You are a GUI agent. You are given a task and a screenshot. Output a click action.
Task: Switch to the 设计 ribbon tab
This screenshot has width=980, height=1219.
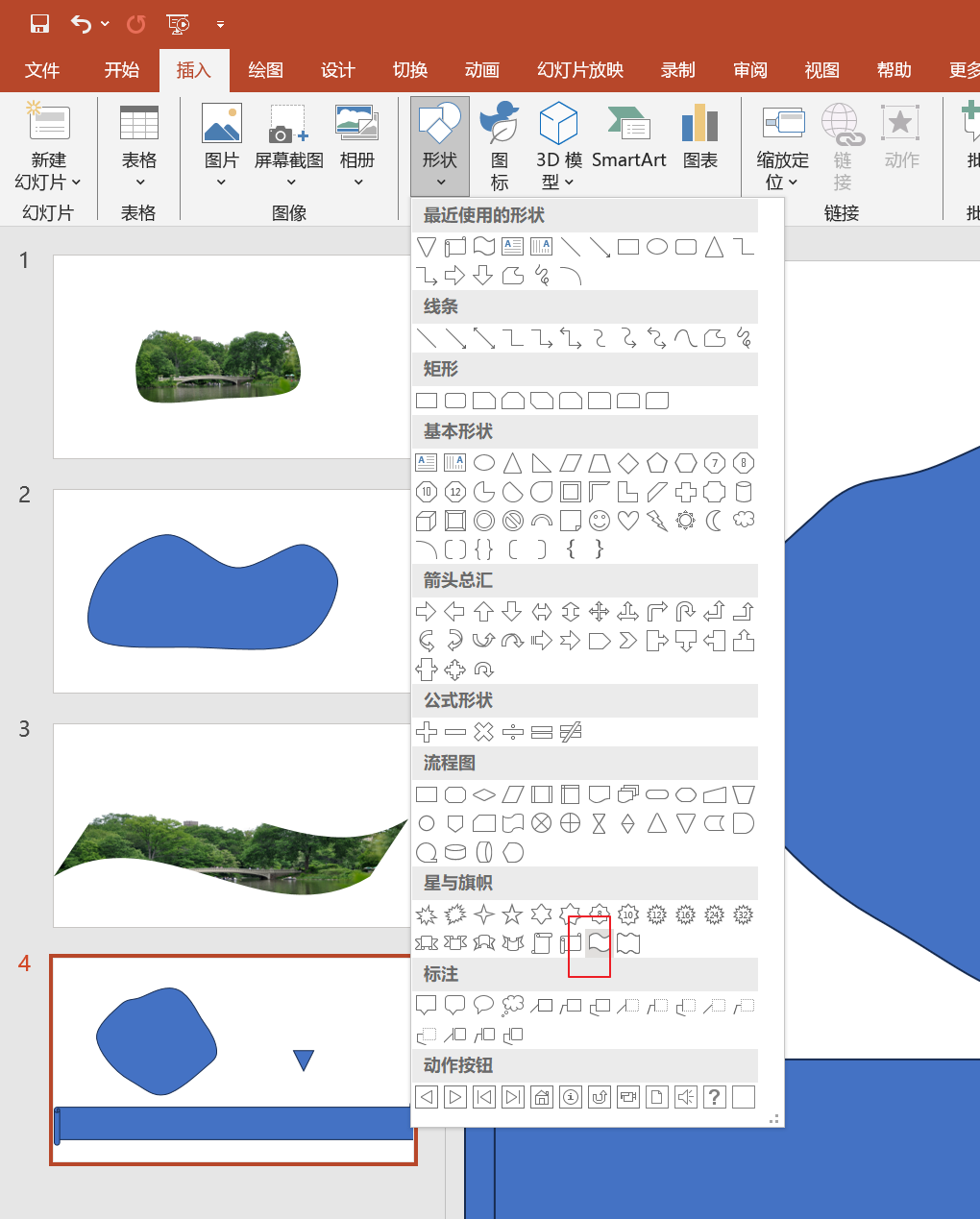pos(338,70)
